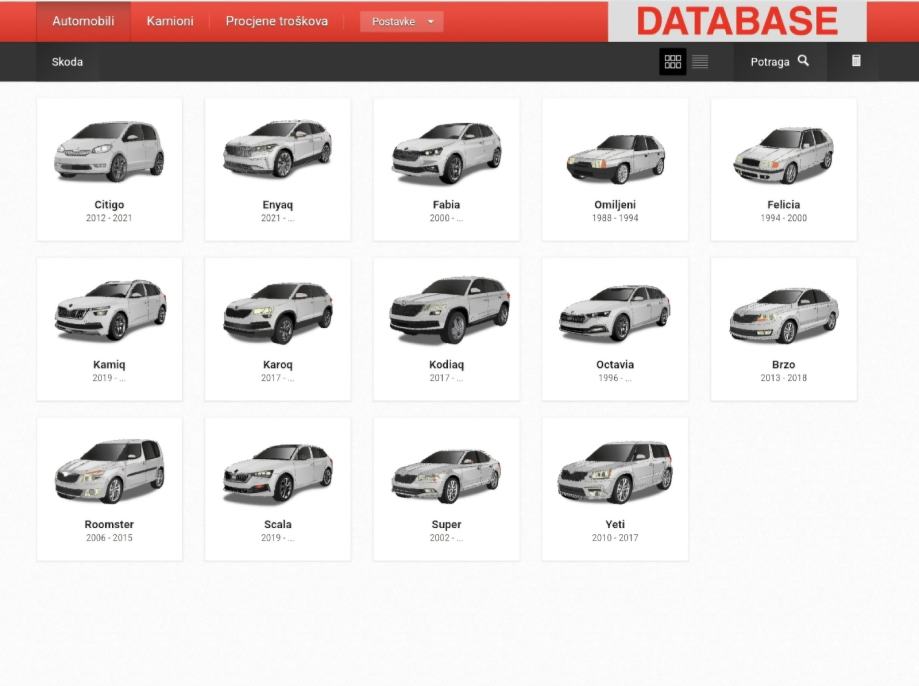Viewport: 919px width, 686px height.
Task: Click the Citigo model name
Action: click(109, 205)
